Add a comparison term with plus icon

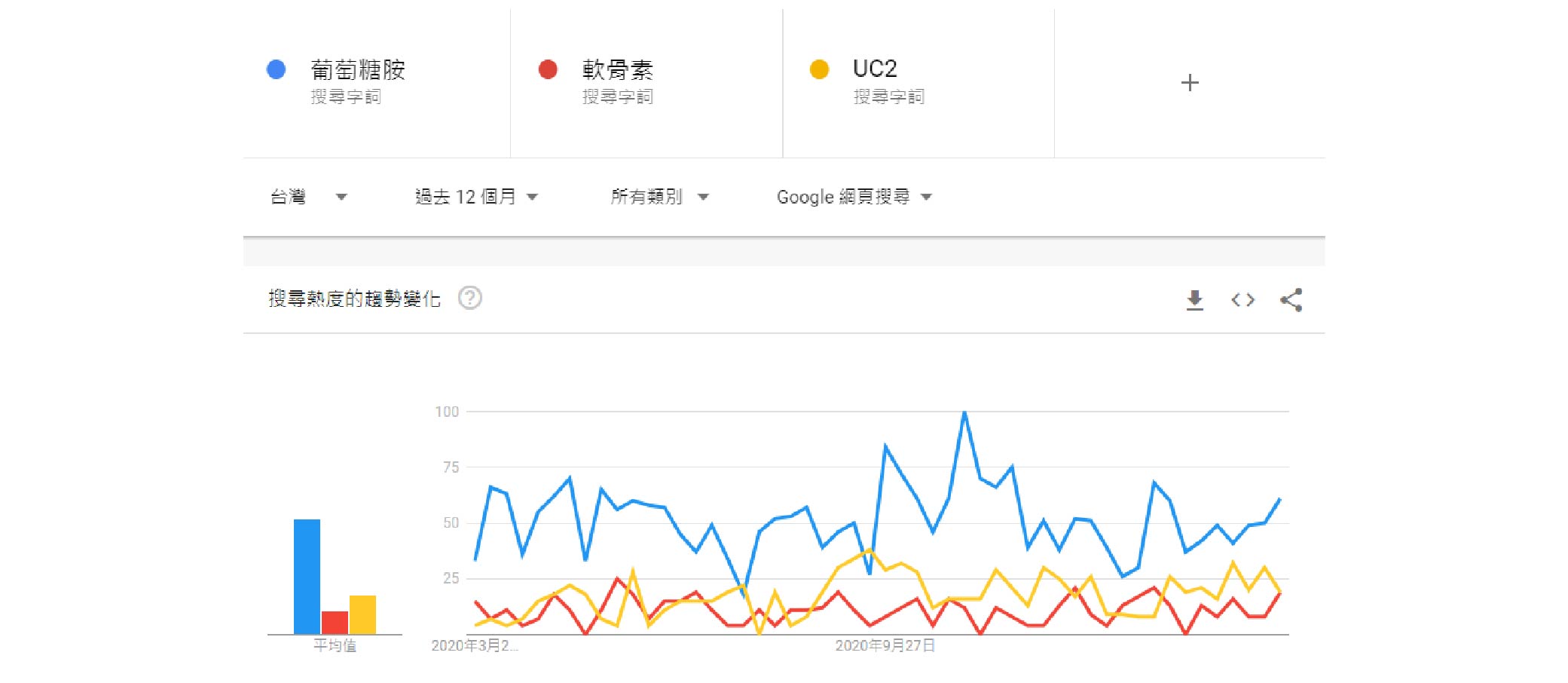(1190, 82)
